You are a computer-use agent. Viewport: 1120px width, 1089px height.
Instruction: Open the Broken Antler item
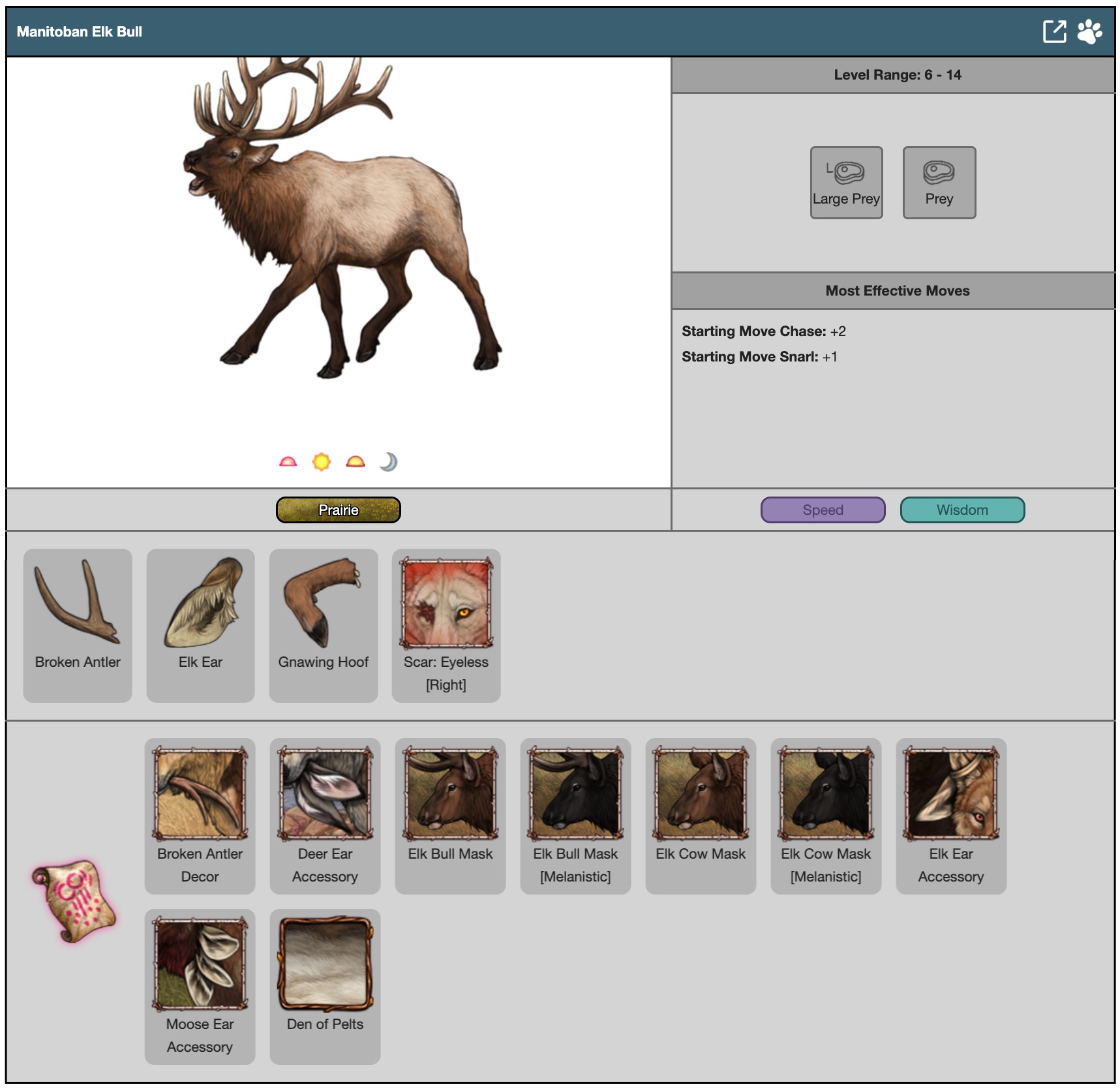click(78, 624)
